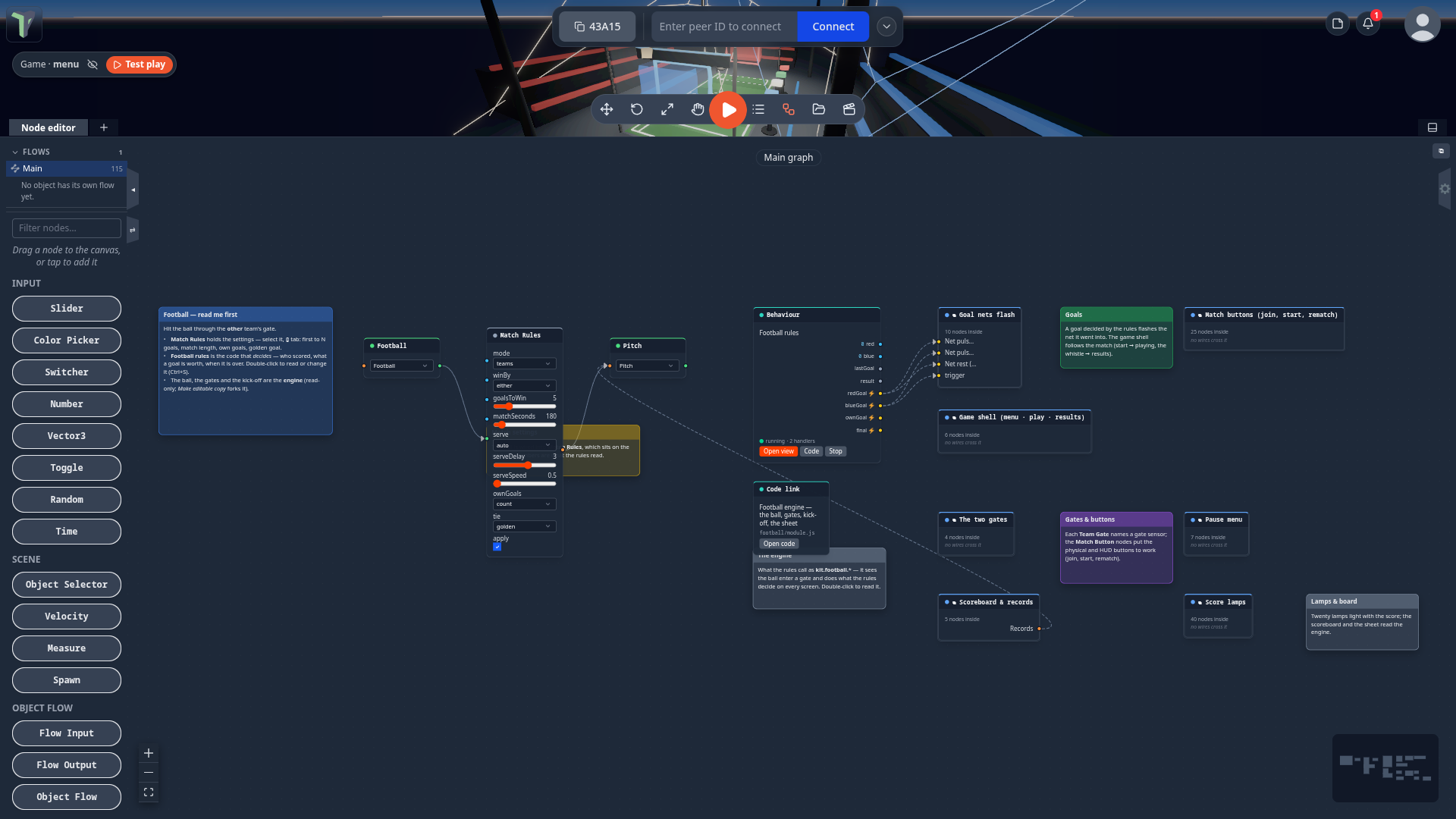1456x819 pixels.
Task: Adjust the goalsToWin slider
Action: 524,406
